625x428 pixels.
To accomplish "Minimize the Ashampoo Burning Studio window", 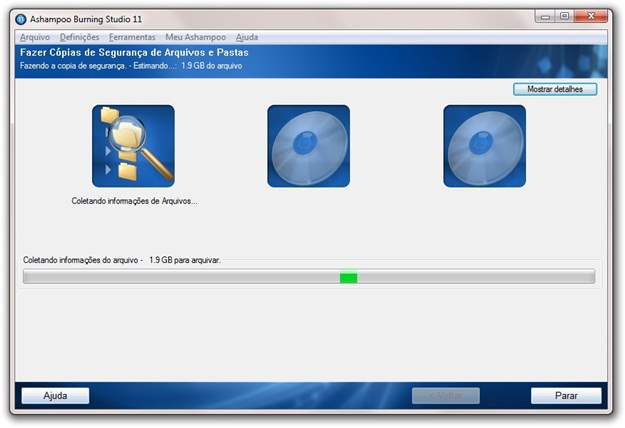I will click(545, 16).
